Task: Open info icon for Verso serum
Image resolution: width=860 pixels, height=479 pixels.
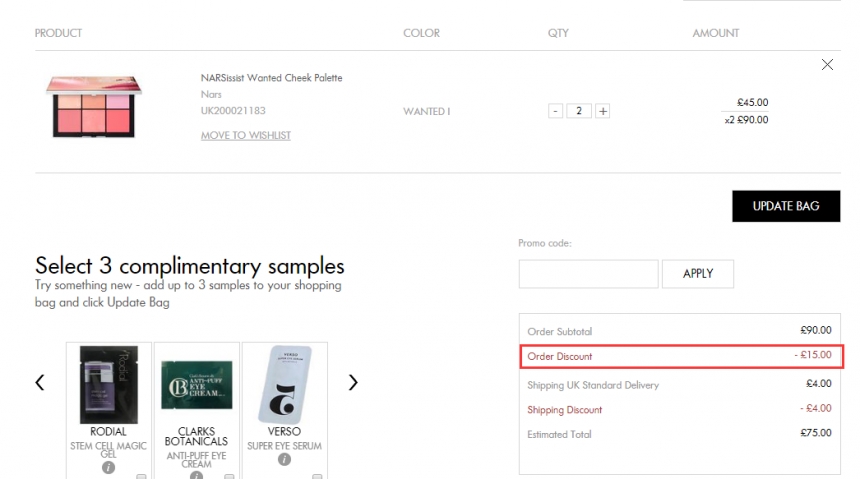Action: click(x=284, y=459)
